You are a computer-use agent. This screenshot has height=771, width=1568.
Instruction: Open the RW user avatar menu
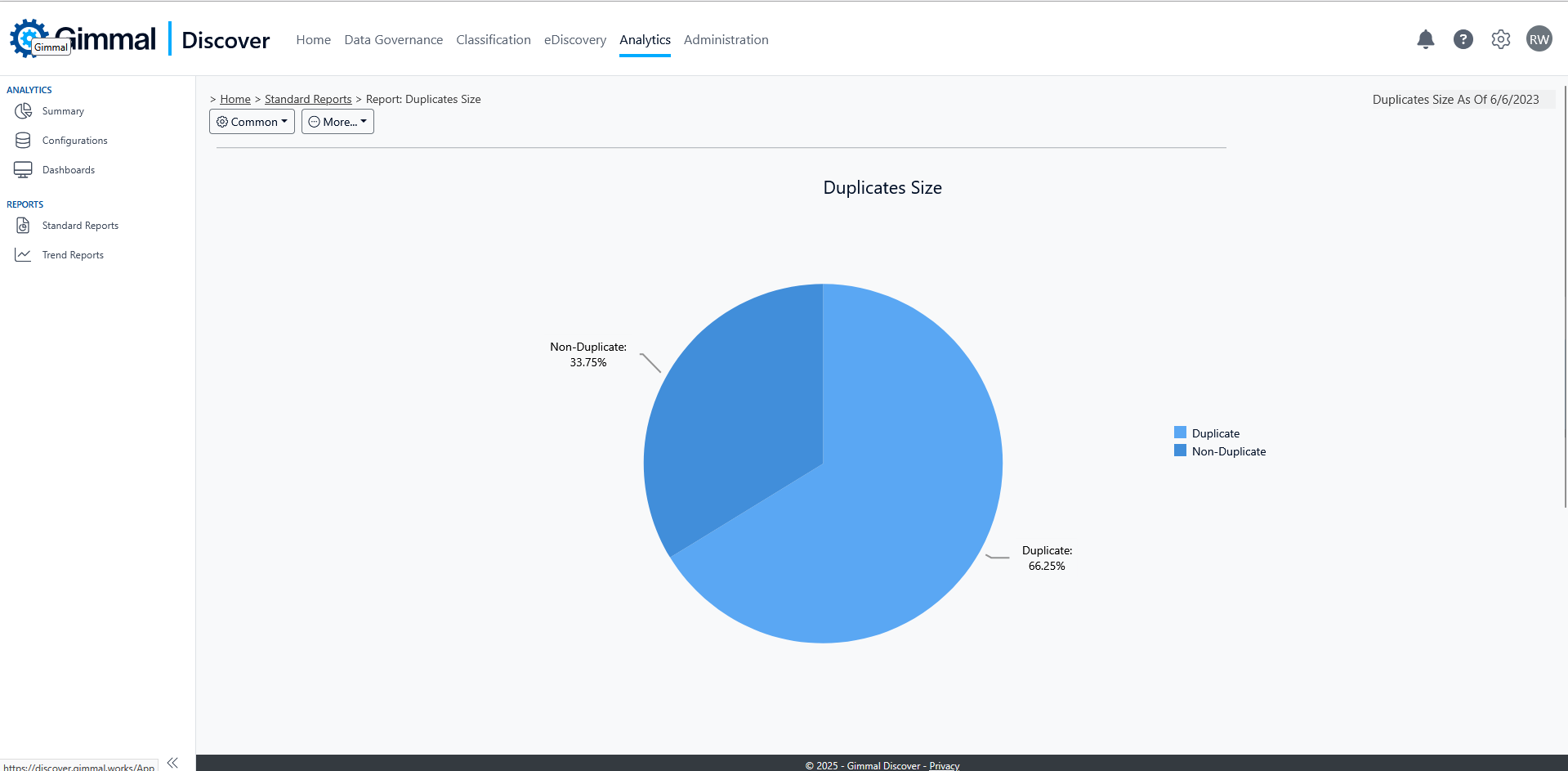pos(1539,39)
